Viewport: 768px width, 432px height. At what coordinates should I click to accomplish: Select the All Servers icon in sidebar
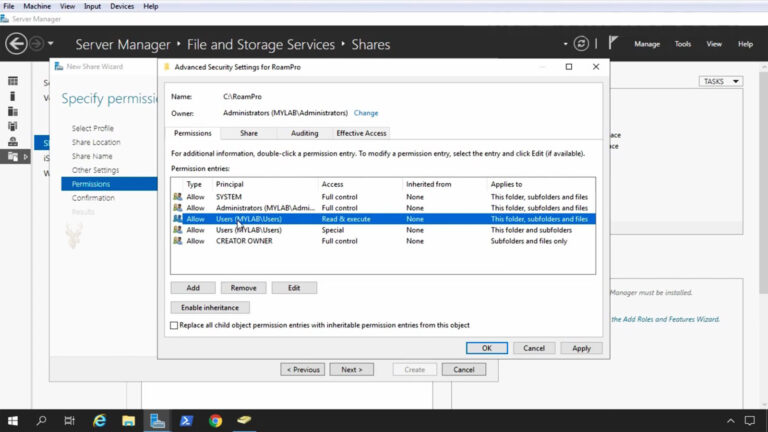point(13,112)
